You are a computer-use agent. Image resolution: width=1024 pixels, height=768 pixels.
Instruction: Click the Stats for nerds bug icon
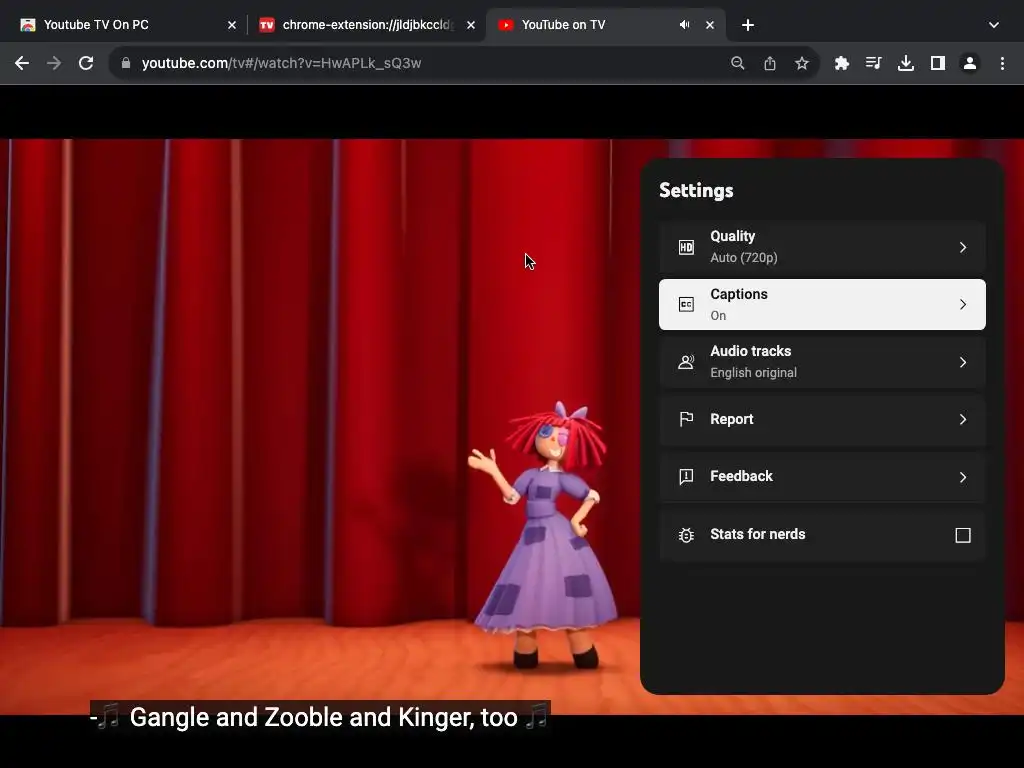pos(686,535)
